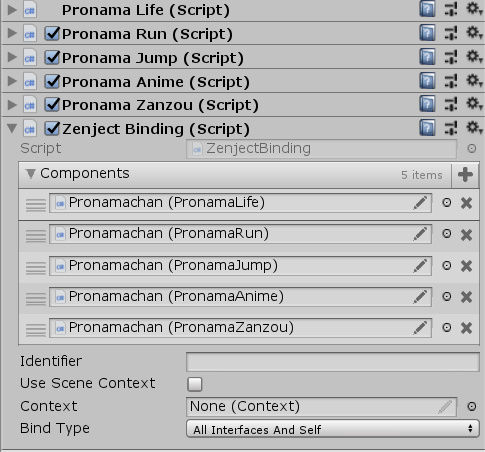Click pencil icon on PronamaJump entry
Image resolution: width=485 pixels, height=452 pixels.
tap(420, 266)
